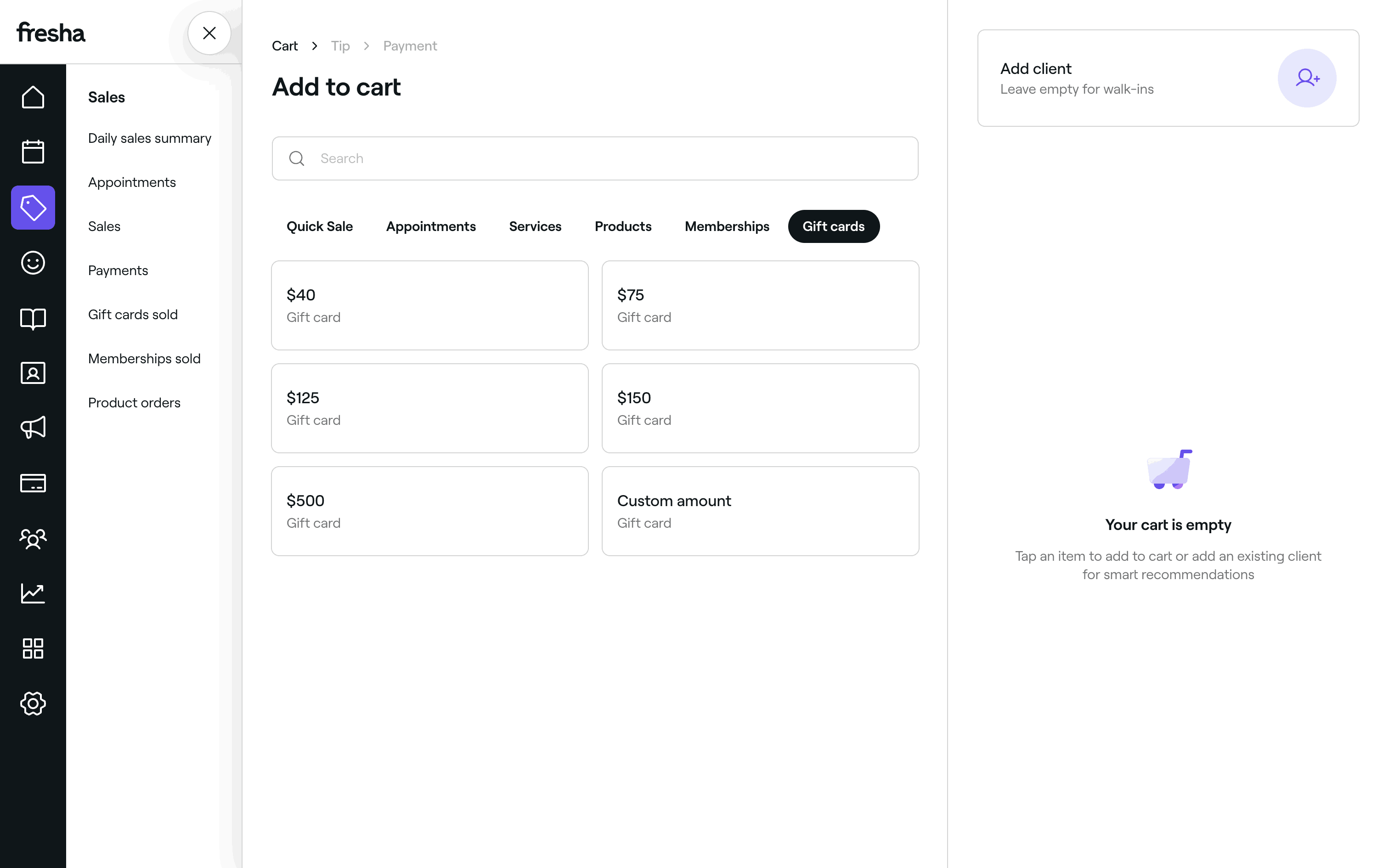Open the Home icon in sidebar
Screen dimensions: 1389x868
[x=33, y=97]
